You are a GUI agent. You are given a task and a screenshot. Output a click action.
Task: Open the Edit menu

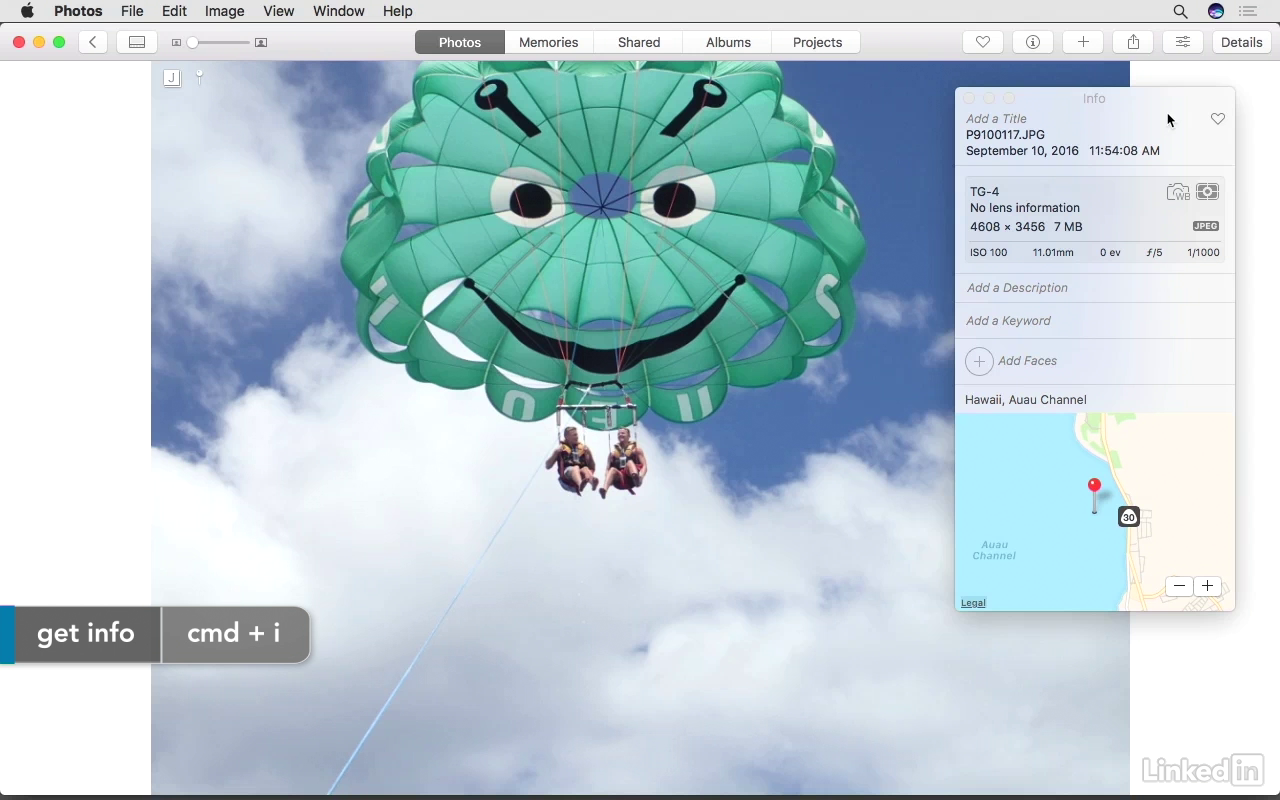(x=174, y=11)
